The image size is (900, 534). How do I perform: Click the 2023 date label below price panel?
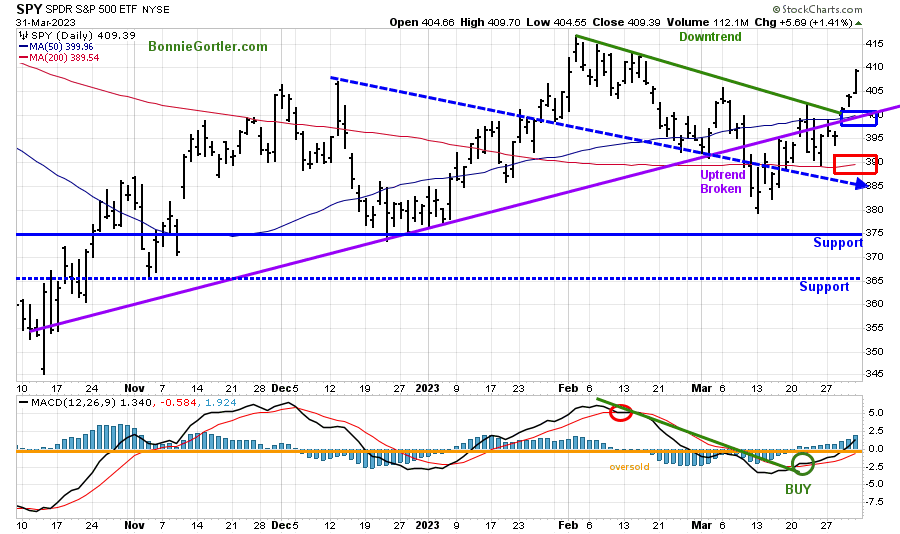click(x=427, y=388)
